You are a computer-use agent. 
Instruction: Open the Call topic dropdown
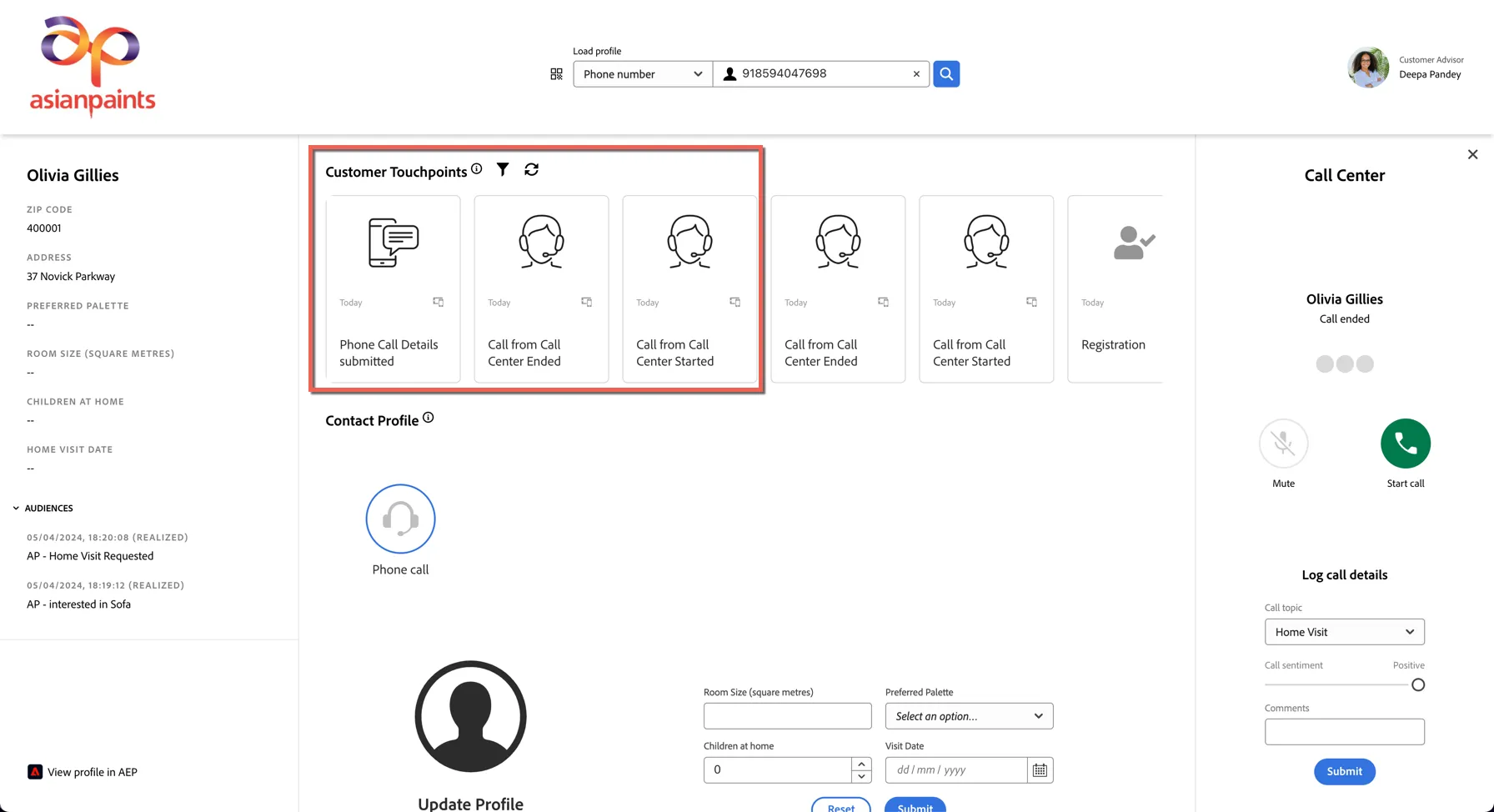[1345, 632]
